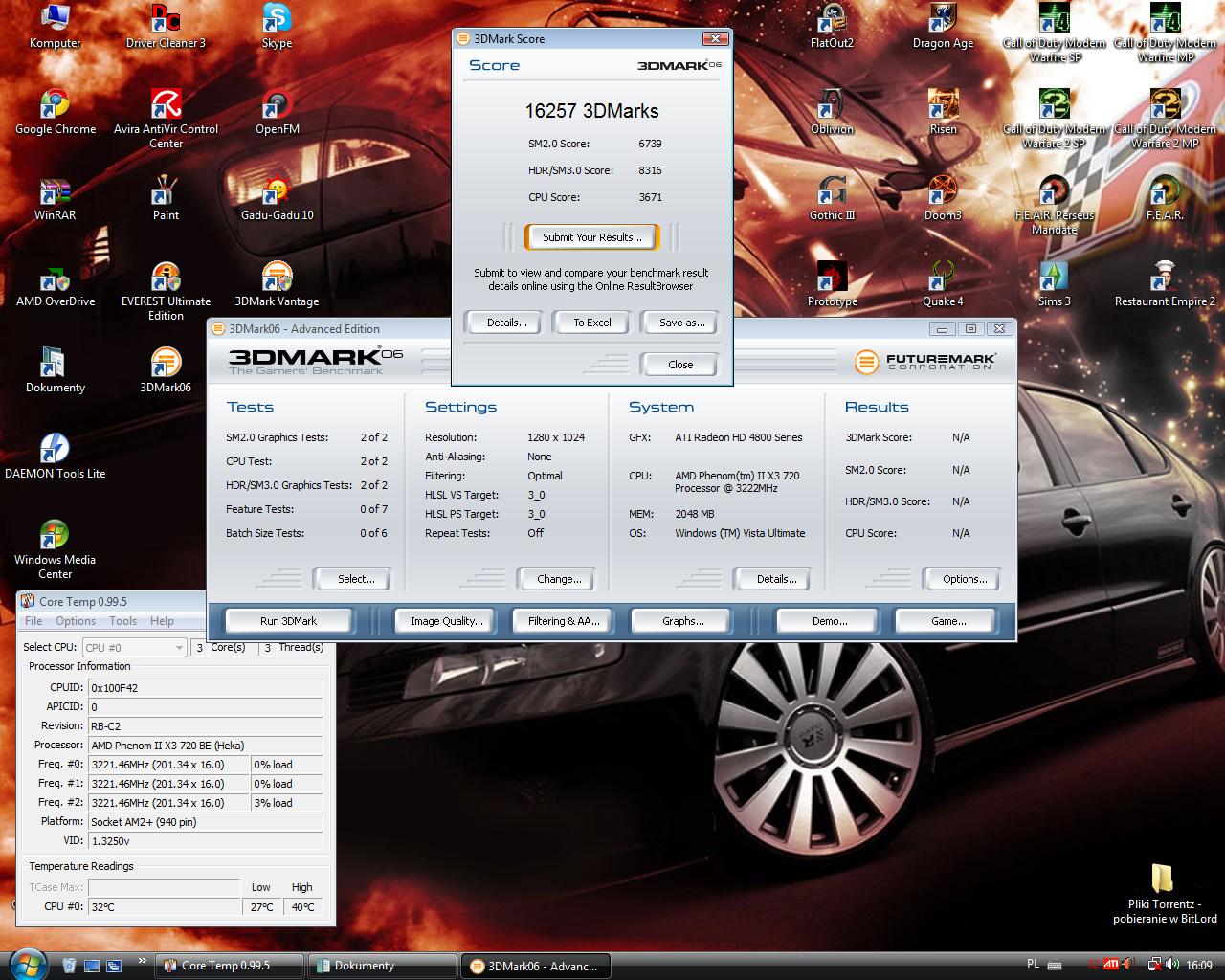
Task: Open the AMD OverDrive desktop icon
Action: (x=56, y=285)
